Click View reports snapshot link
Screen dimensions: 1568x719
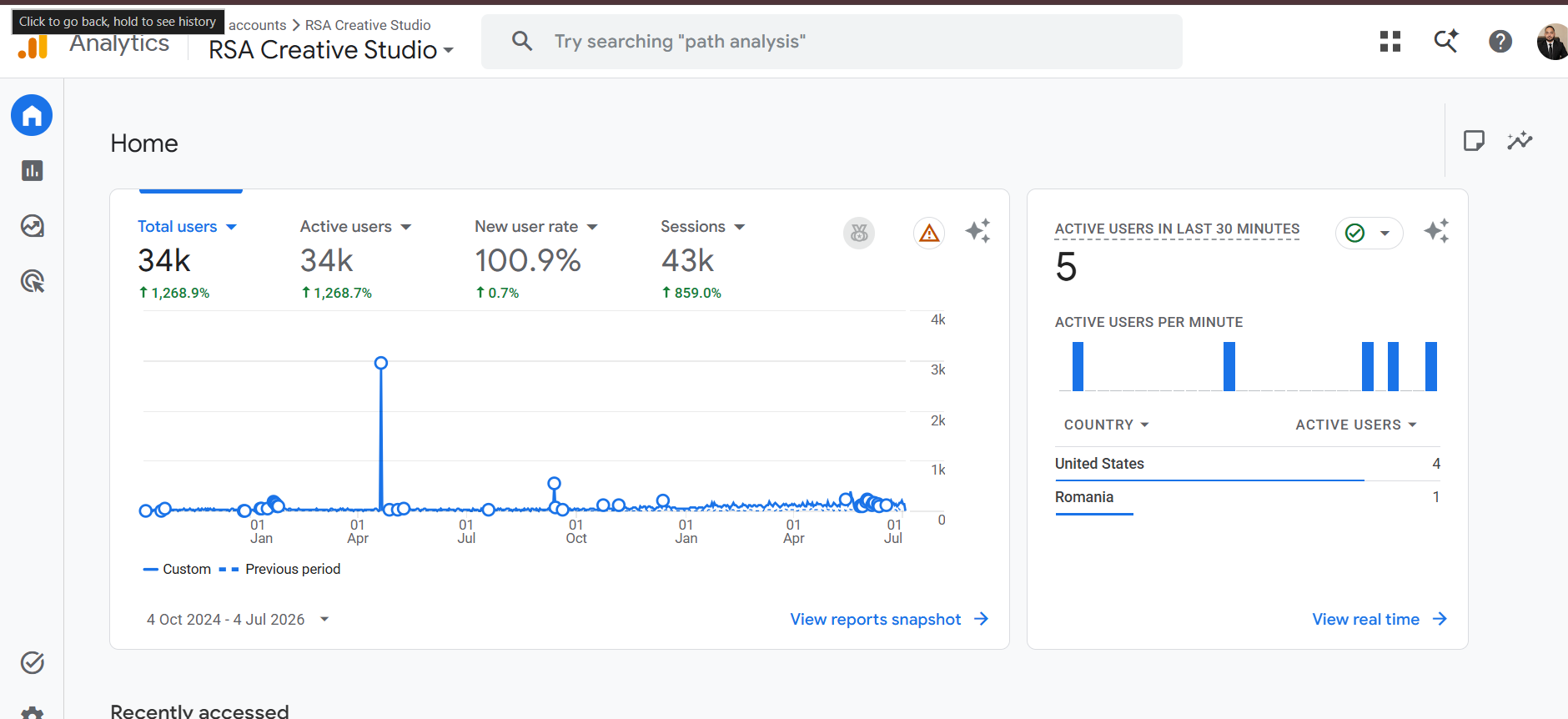889,619
